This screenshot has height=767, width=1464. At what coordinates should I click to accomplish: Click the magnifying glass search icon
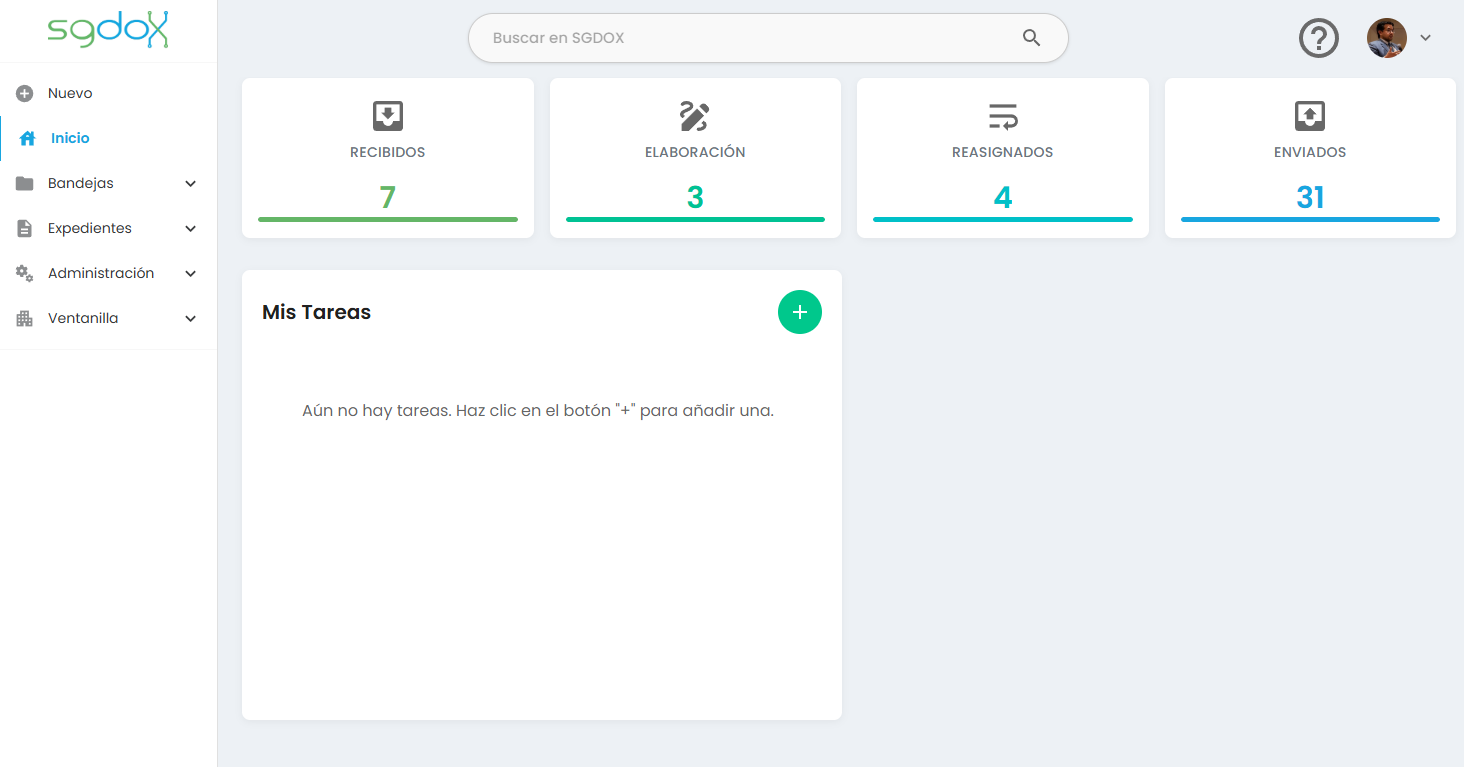(x=1032, y=38)
